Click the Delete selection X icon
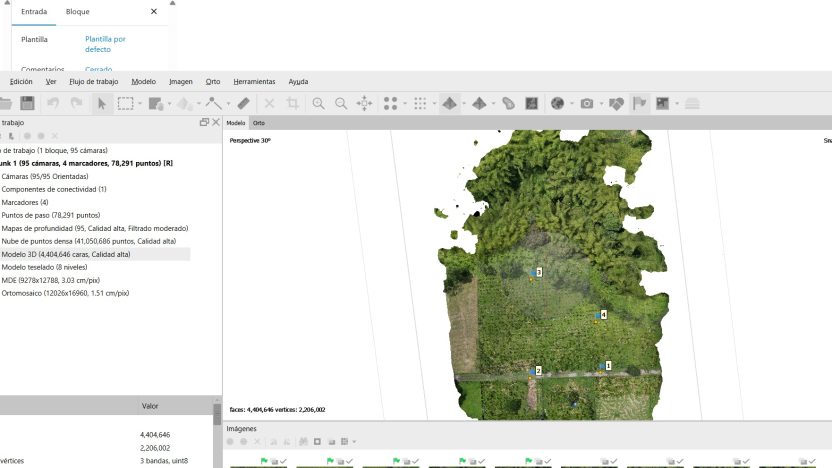The image size is (832, 468). tap(270, 103)
